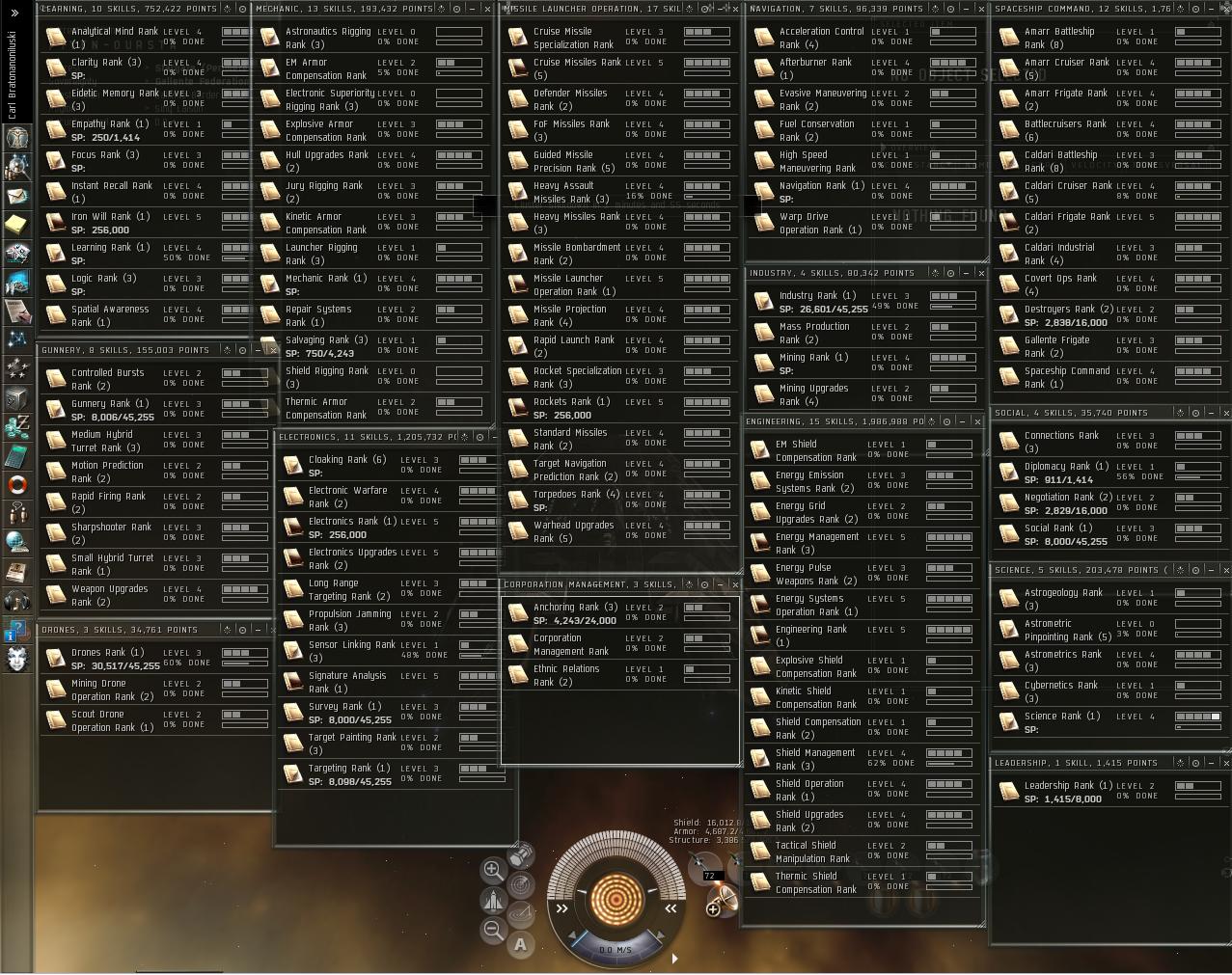The width and height of the screenshot is (1232, 975).
Task: Toggle pin on Mechanic skills window
Action: click(x=442, y=8)
